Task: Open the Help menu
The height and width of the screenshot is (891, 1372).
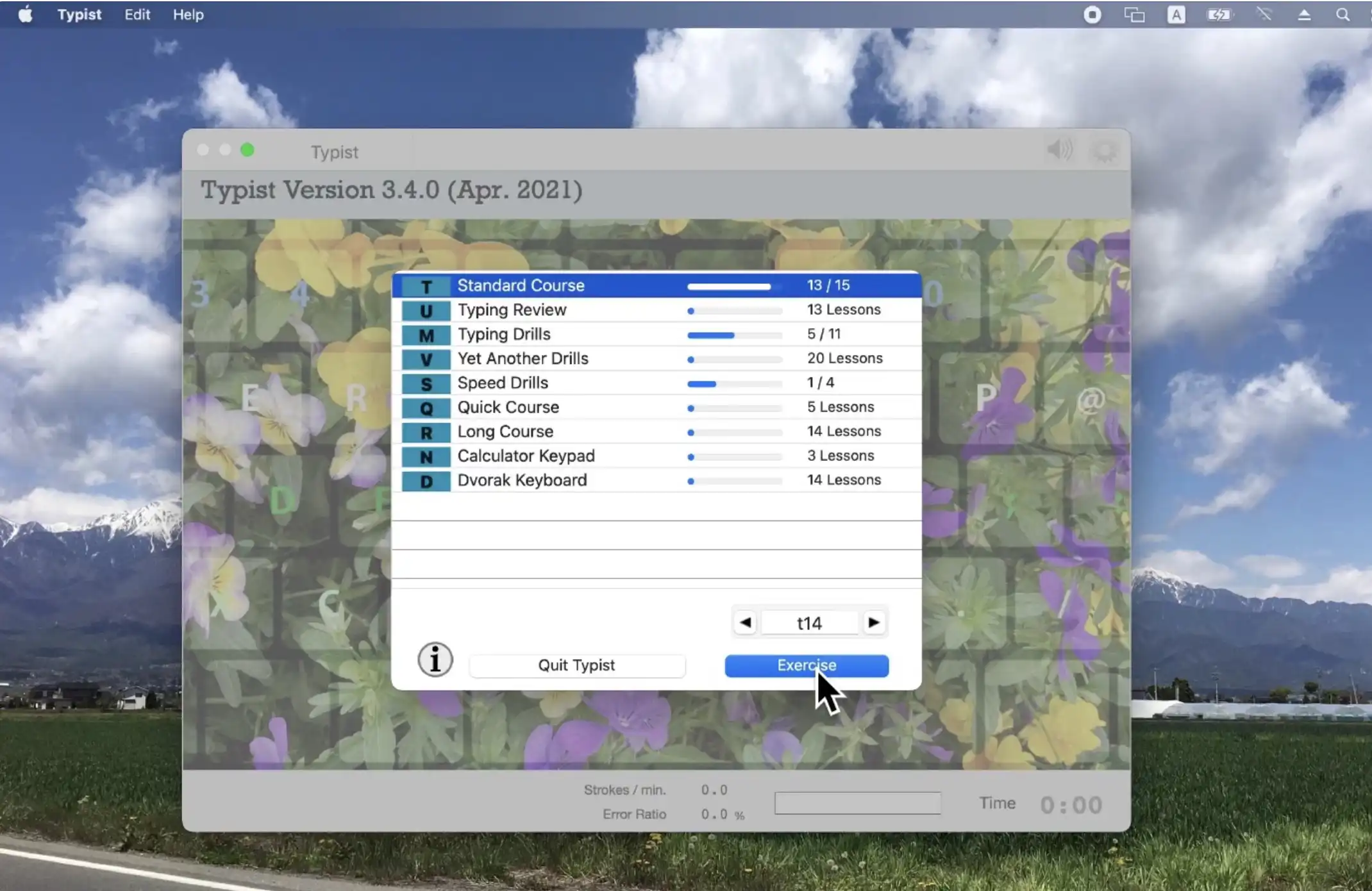Action: [x=188, y=14]
